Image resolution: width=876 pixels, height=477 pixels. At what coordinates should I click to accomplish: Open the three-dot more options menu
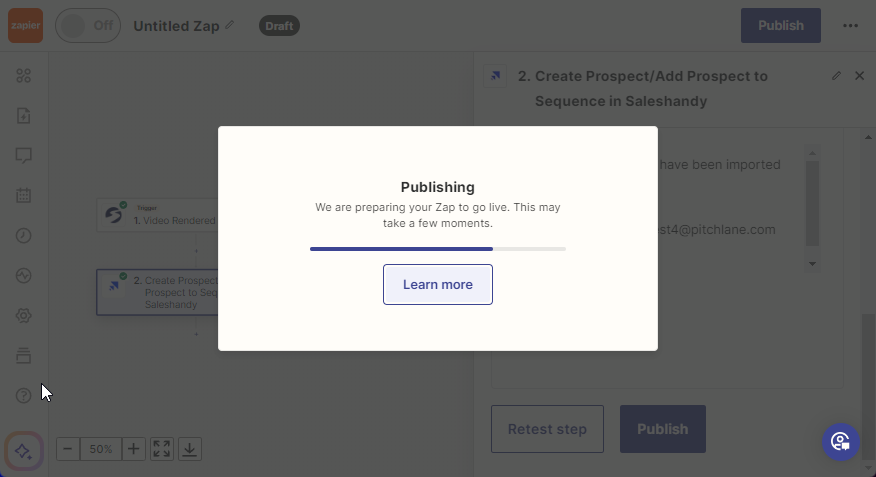pyautogui.click(x=850, y=26)
